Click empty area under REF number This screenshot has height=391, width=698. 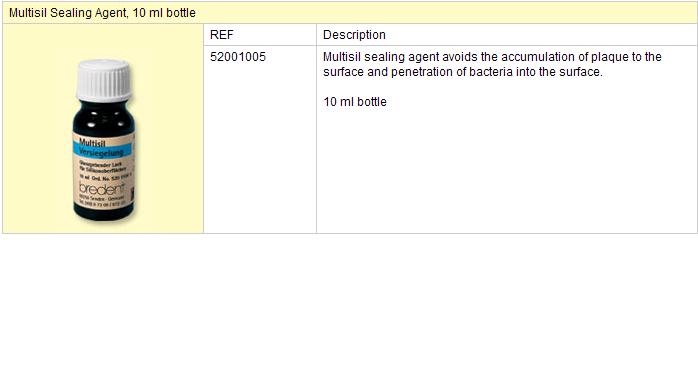(x=260, y=151)
